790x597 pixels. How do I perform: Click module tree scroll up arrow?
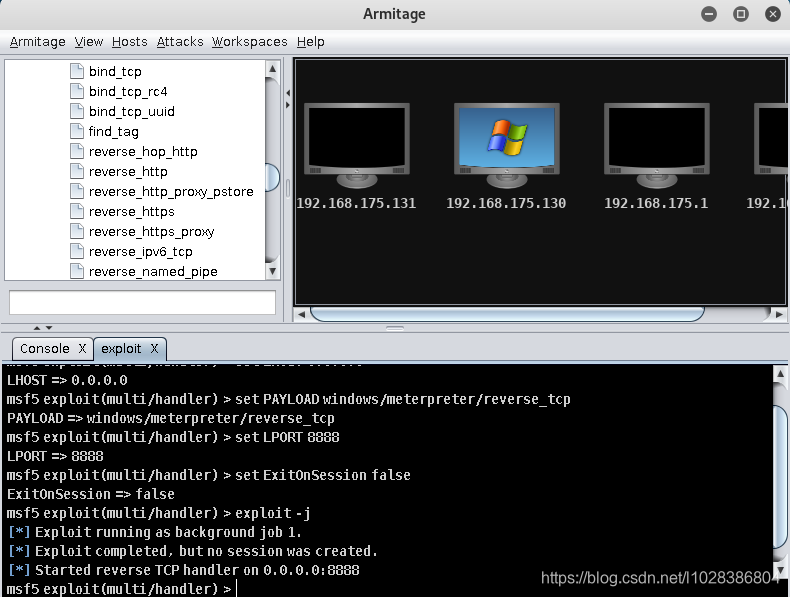point(273,69)
